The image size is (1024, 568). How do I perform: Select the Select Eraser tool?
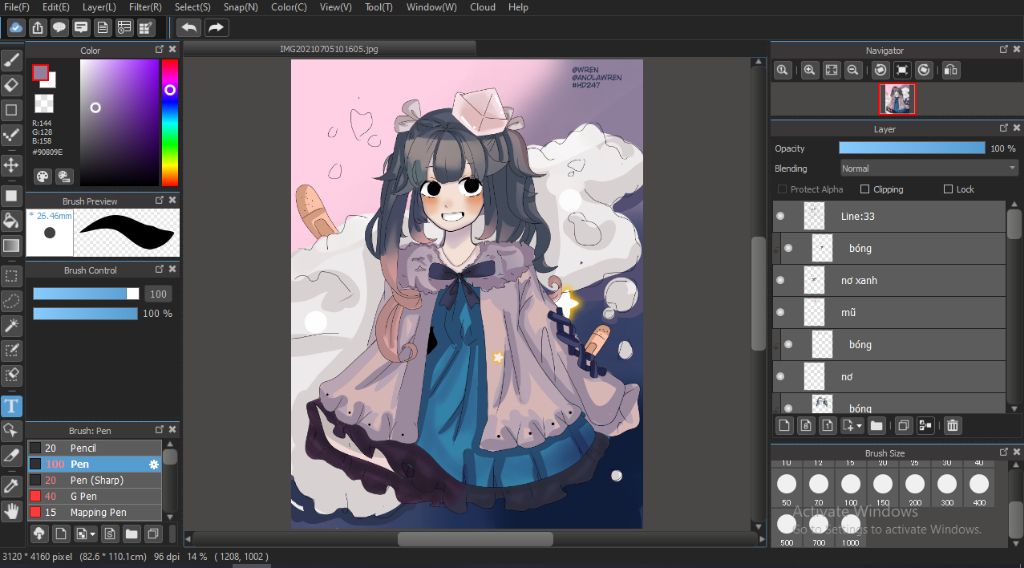pyautogui.click(x=11, y=375)
